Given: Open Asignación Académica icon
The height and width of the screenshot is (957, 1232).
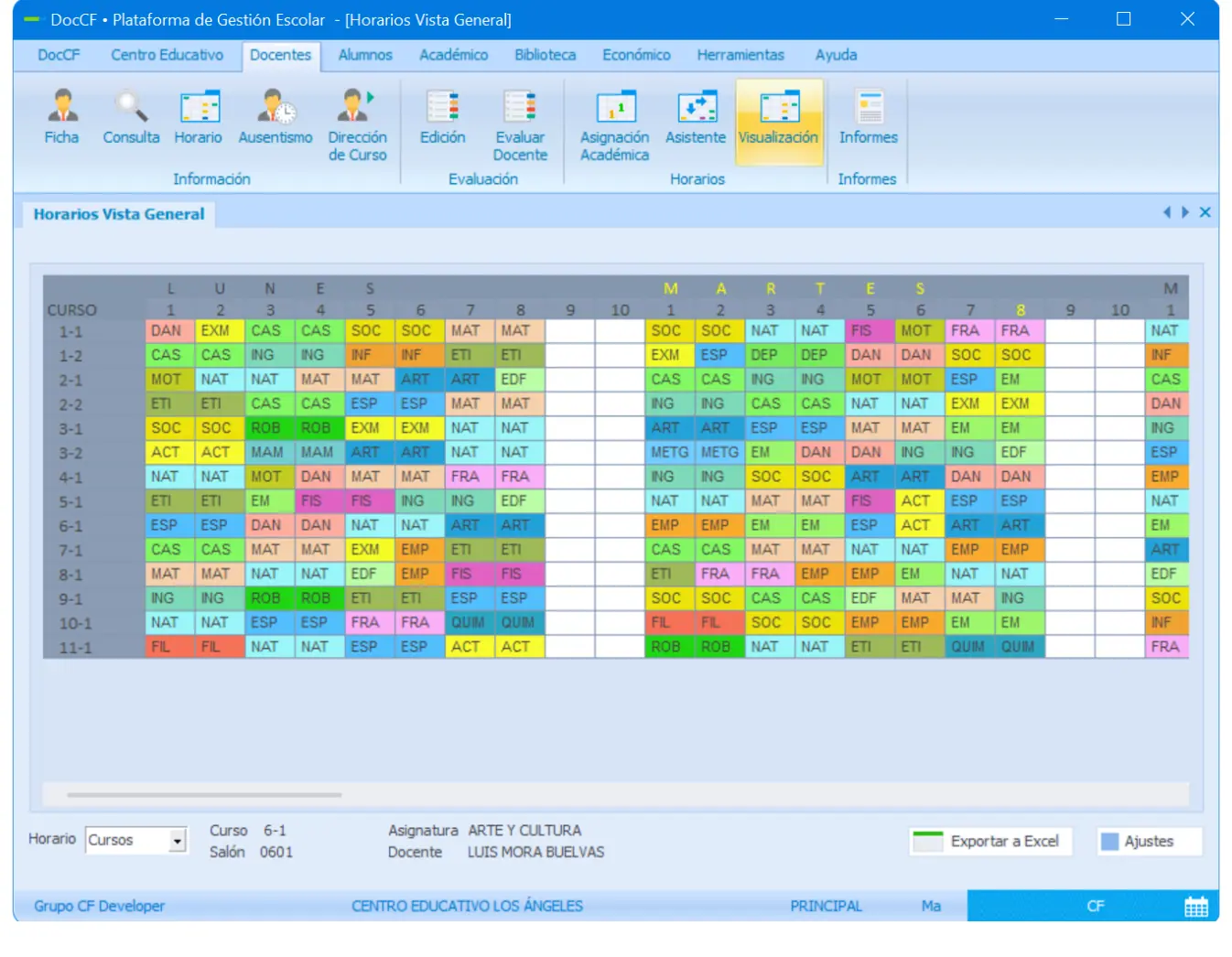Looking at the screenshot, I should [x=614, y=125].
